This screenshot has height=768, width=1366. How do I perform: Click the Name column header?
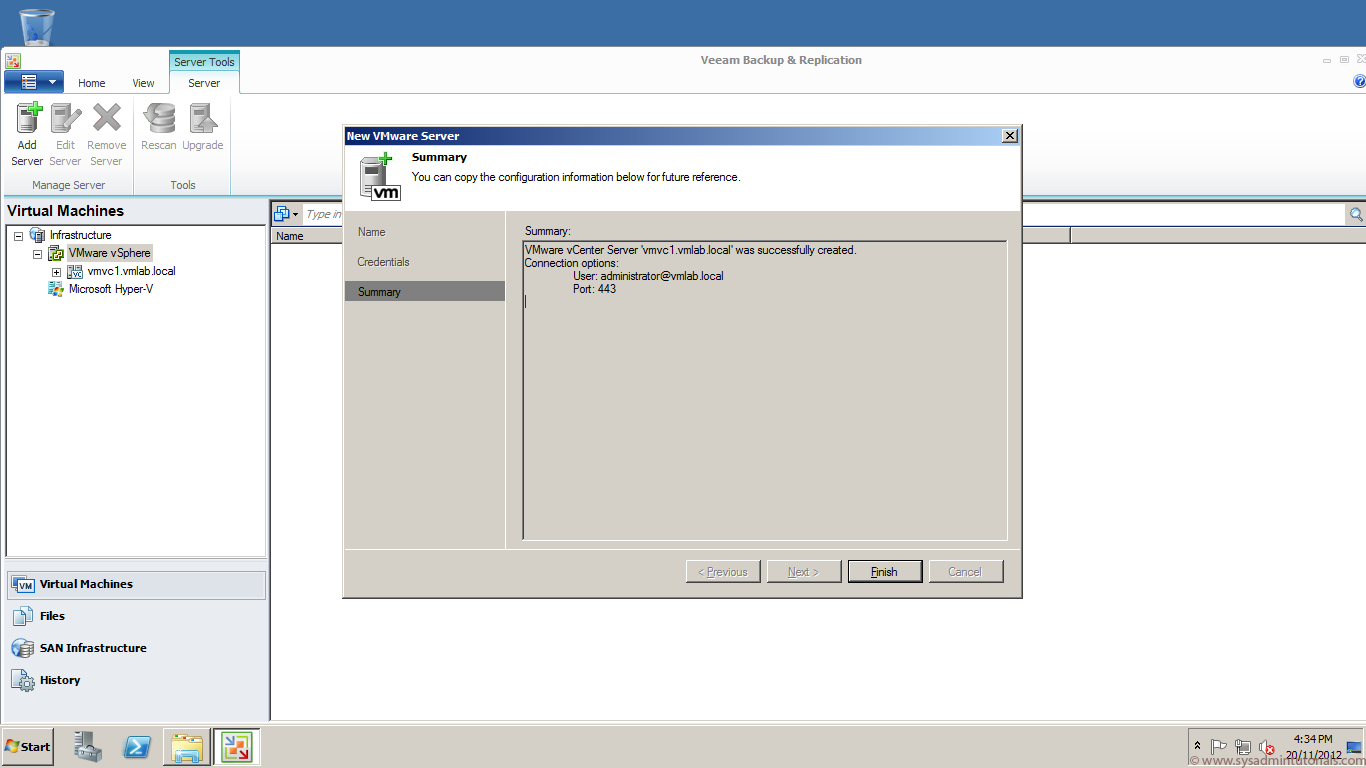[x=290, y=236]
